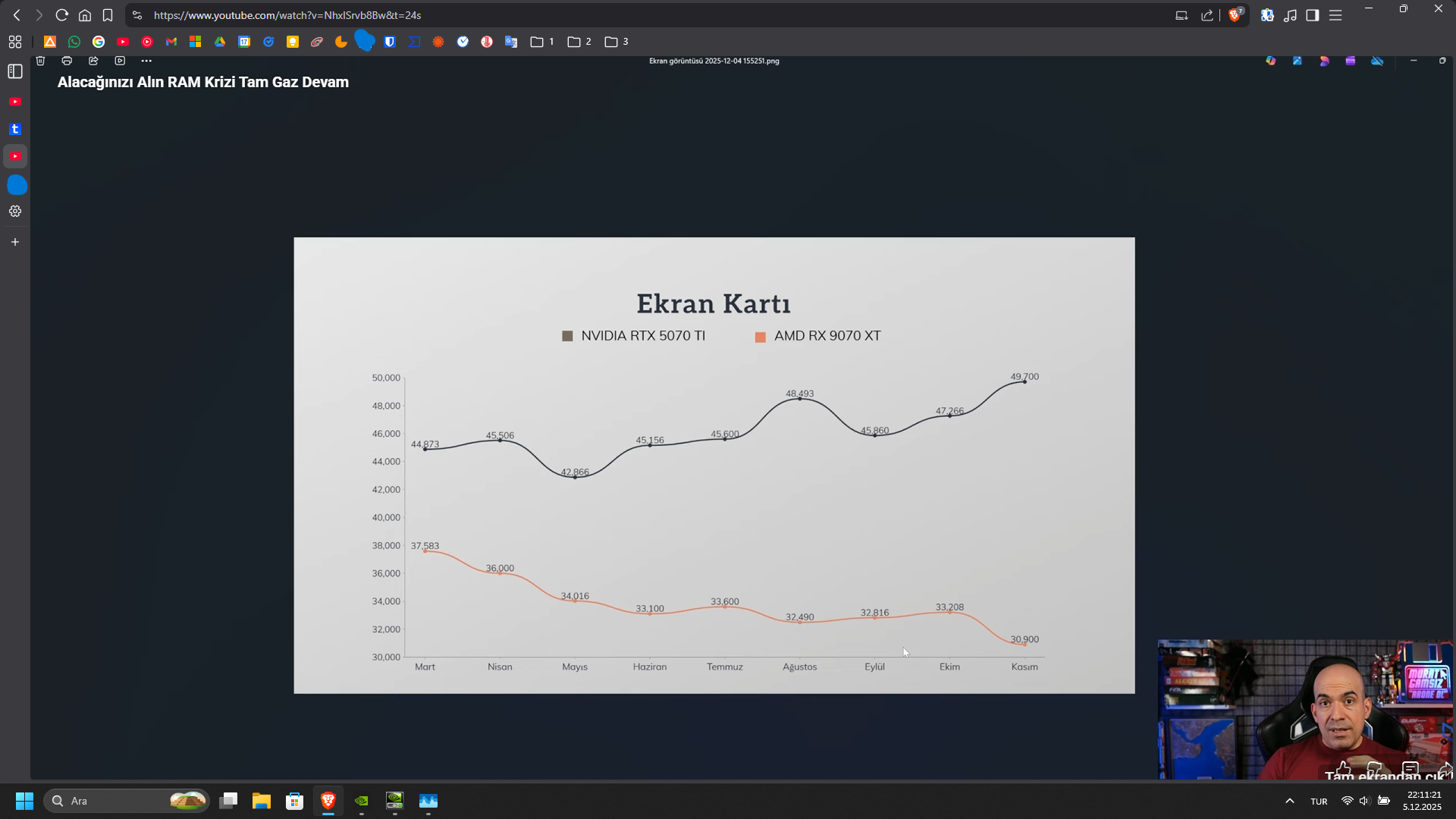Go back to the previous page
The height and width of the screenshot is (819, 1456).
tap(17, 15)
